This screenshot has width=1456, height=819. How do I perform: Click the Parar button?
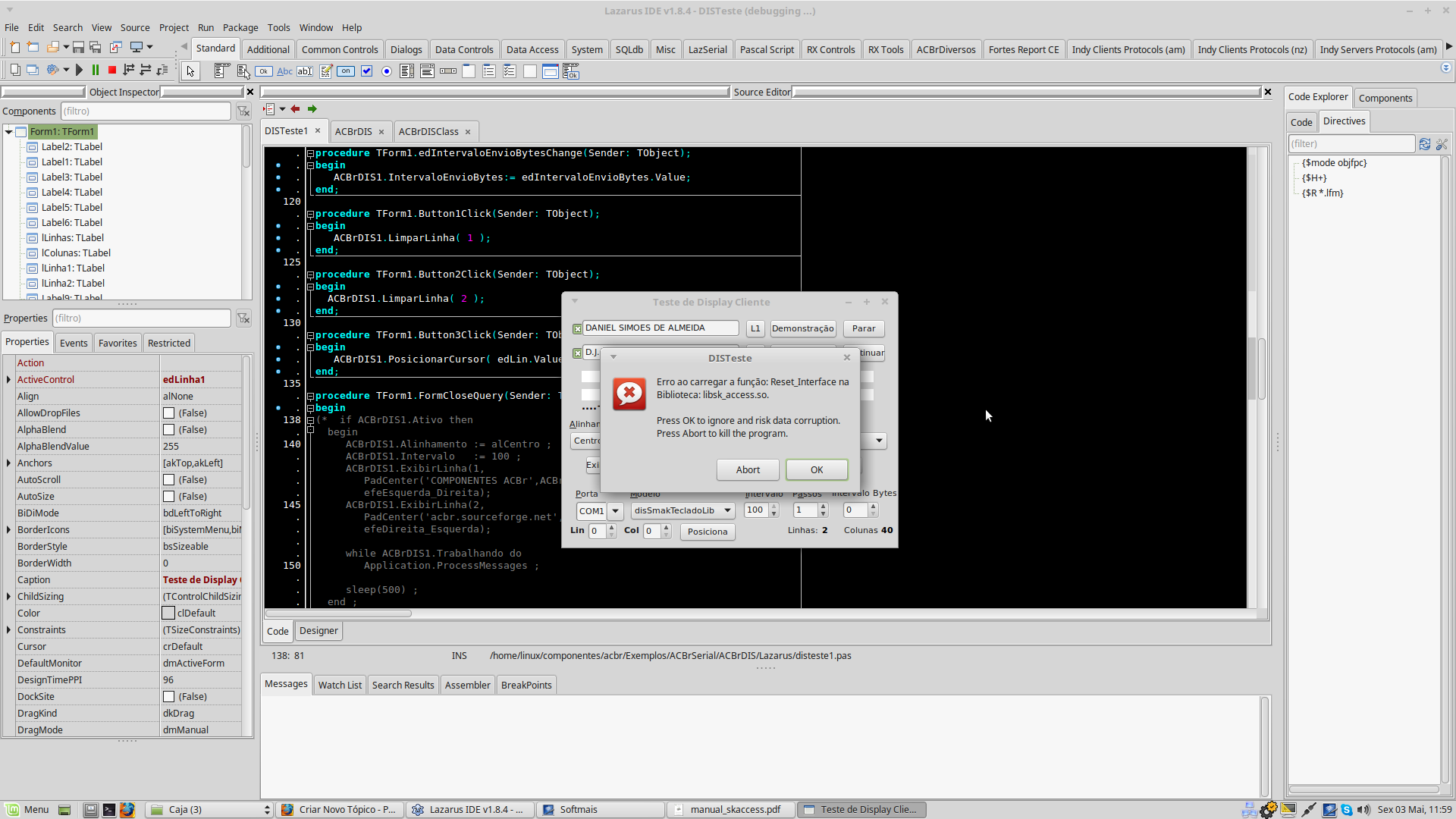864,328
